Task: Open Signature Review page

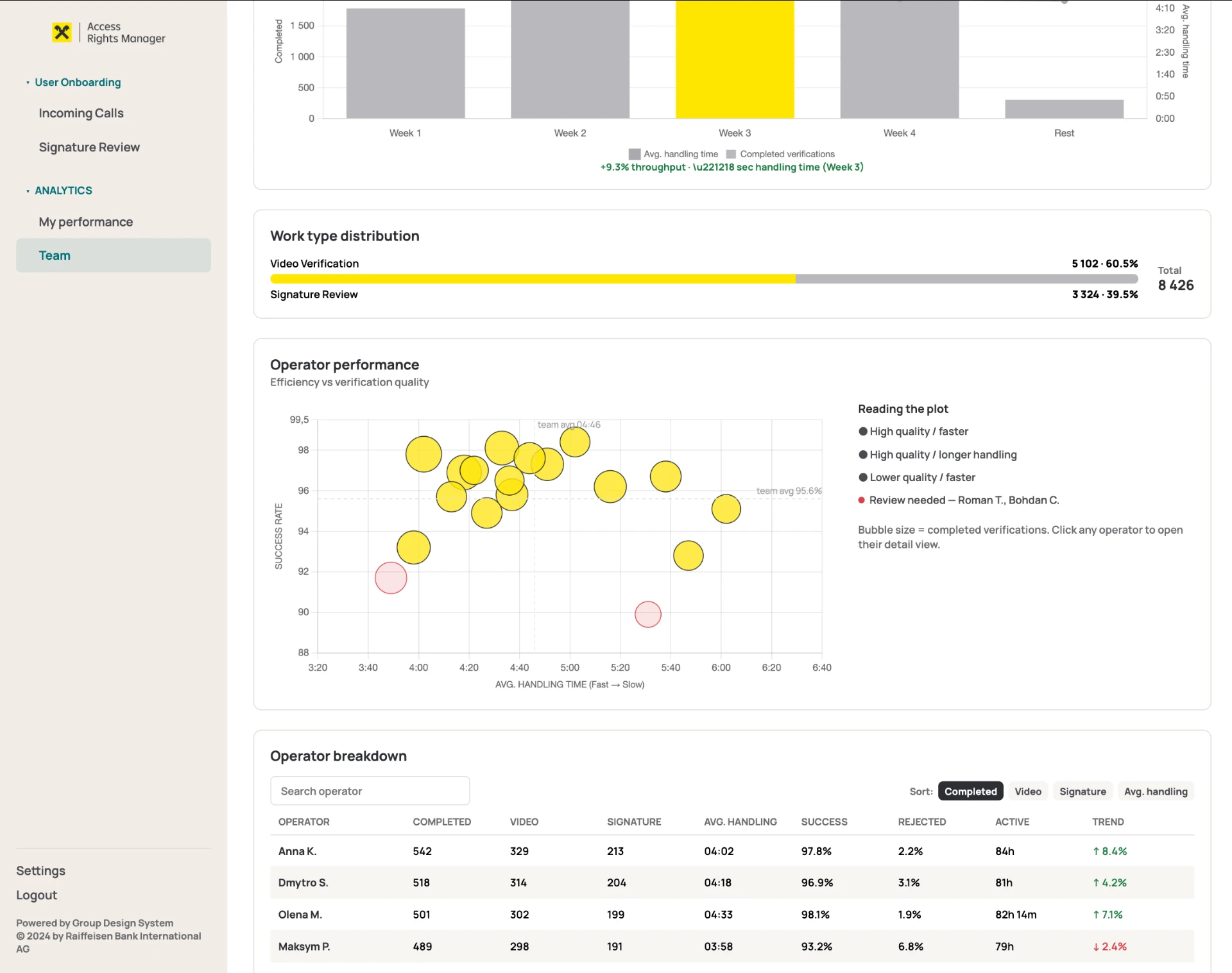Action: 89,148
